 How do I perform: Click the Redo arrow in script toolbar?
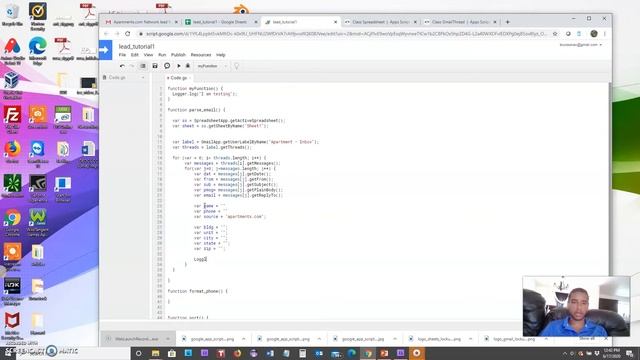(132, 66)
